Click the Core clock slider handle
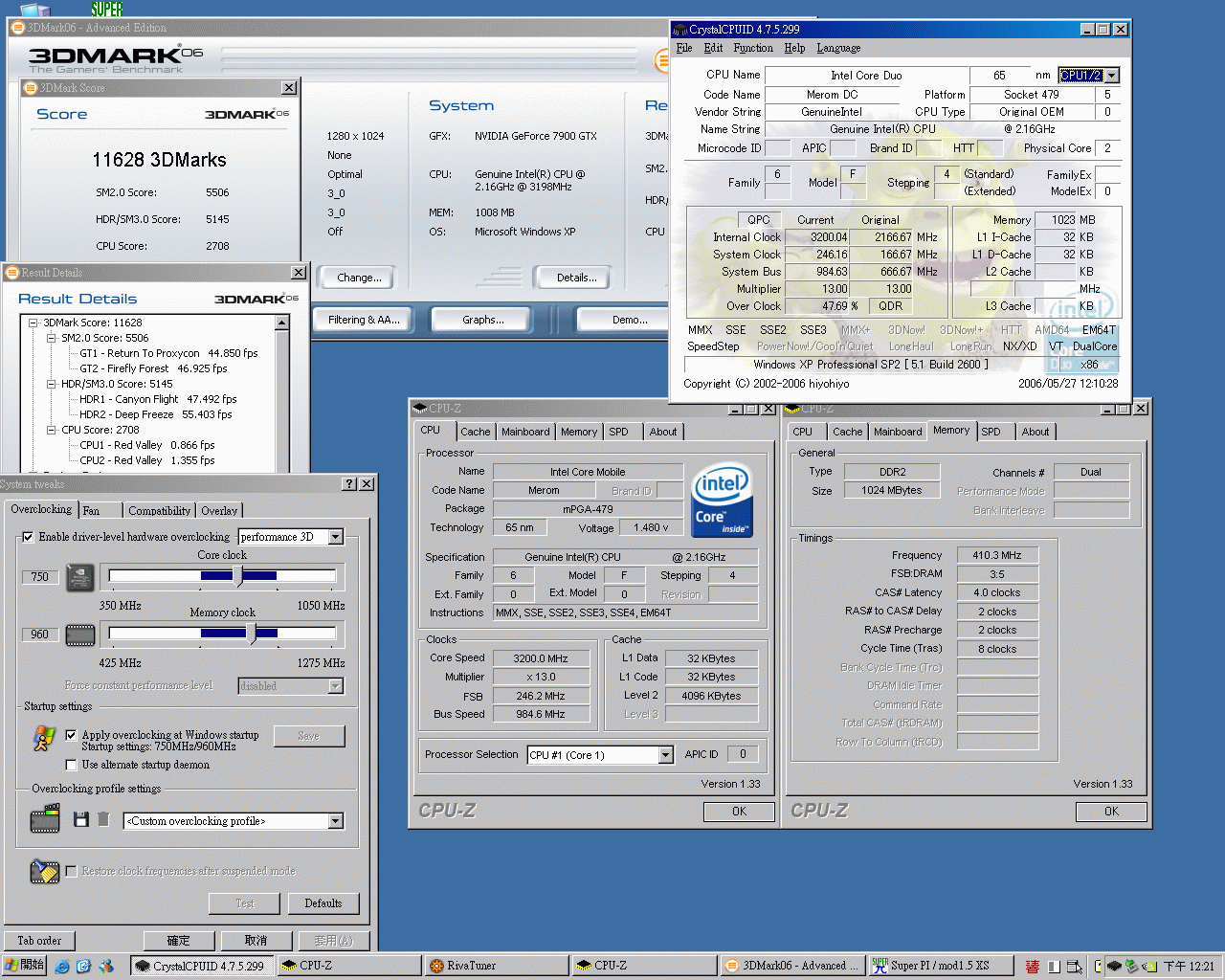 click(238, 576)
